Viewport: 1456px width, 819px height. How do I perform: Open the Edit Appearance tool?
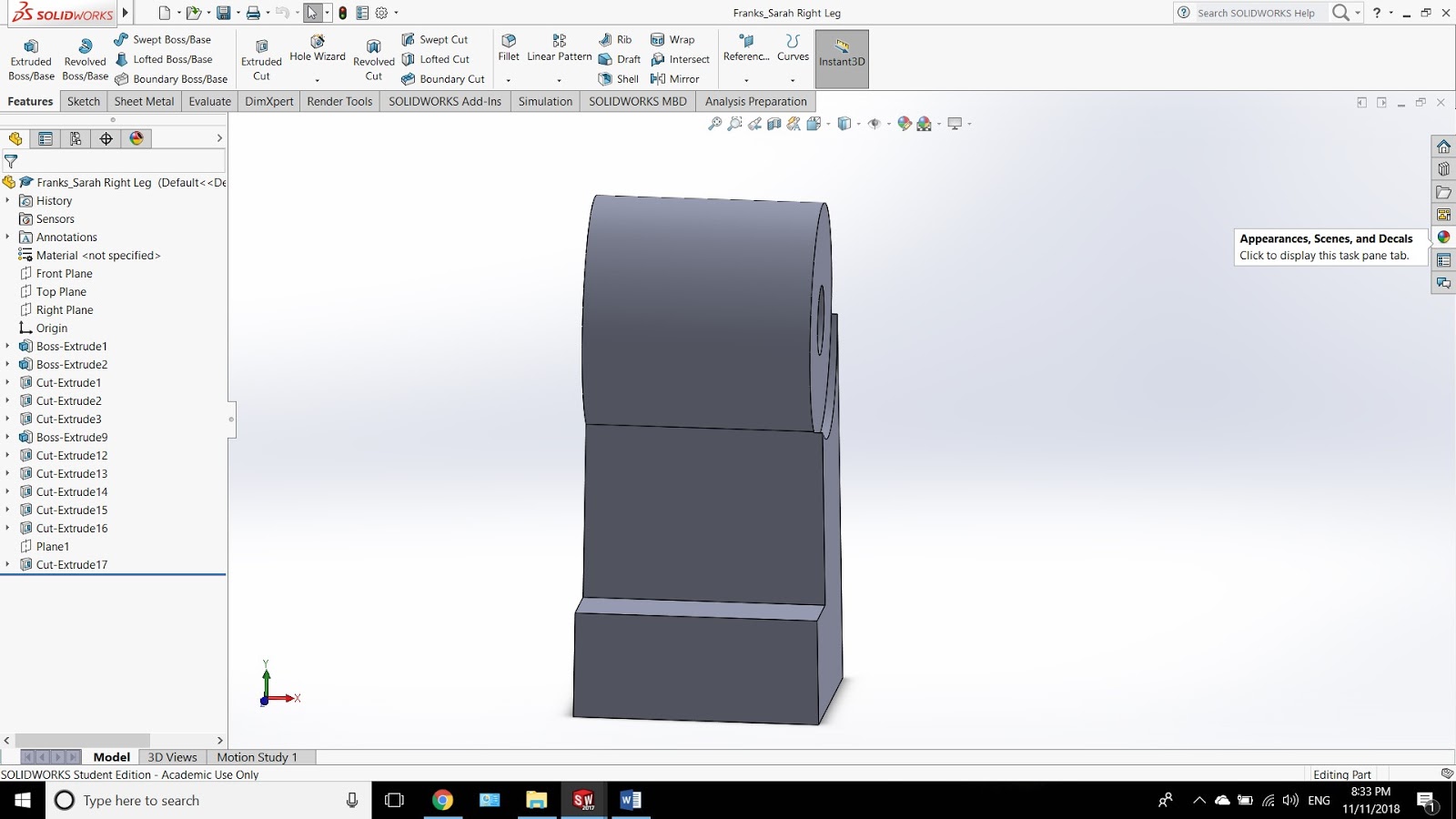point(904,123)
